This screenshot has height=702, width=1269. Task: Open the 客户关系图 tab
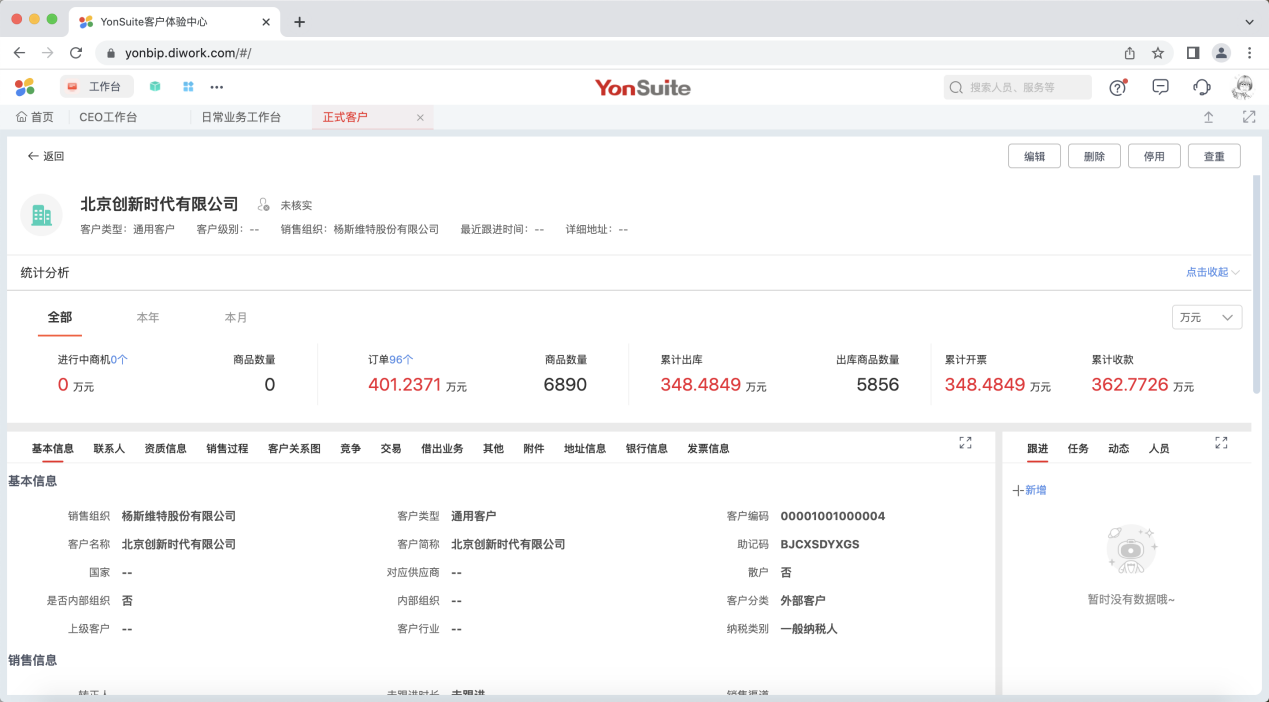294,449
